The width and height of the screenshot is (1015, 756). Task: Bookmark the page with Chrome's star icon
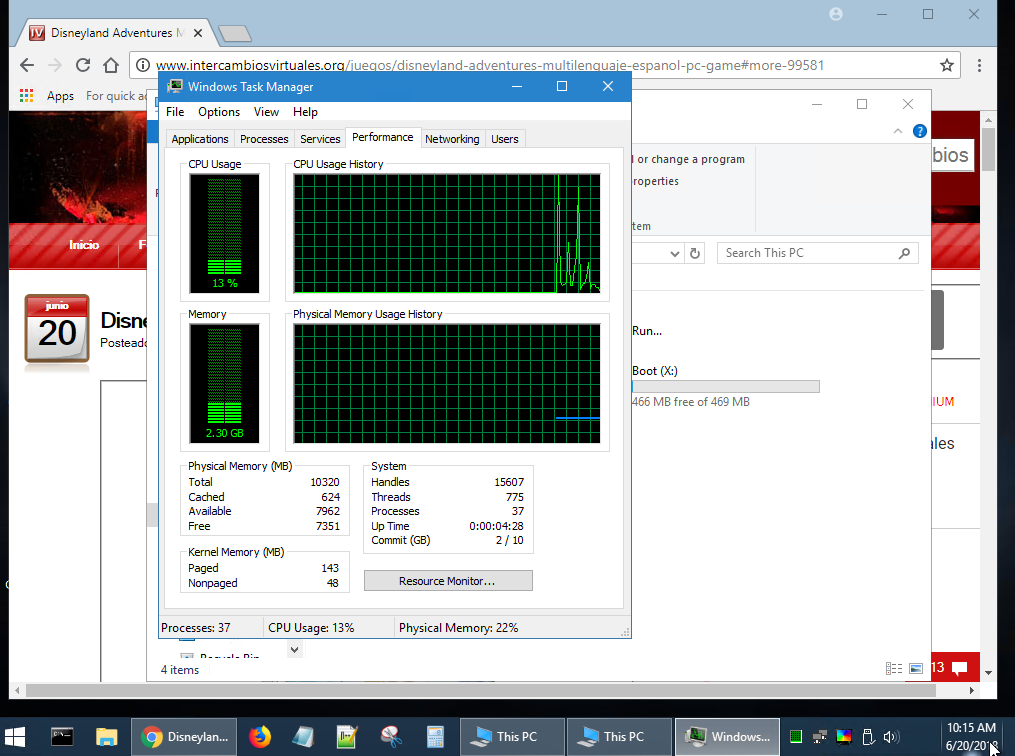[947, 64]
